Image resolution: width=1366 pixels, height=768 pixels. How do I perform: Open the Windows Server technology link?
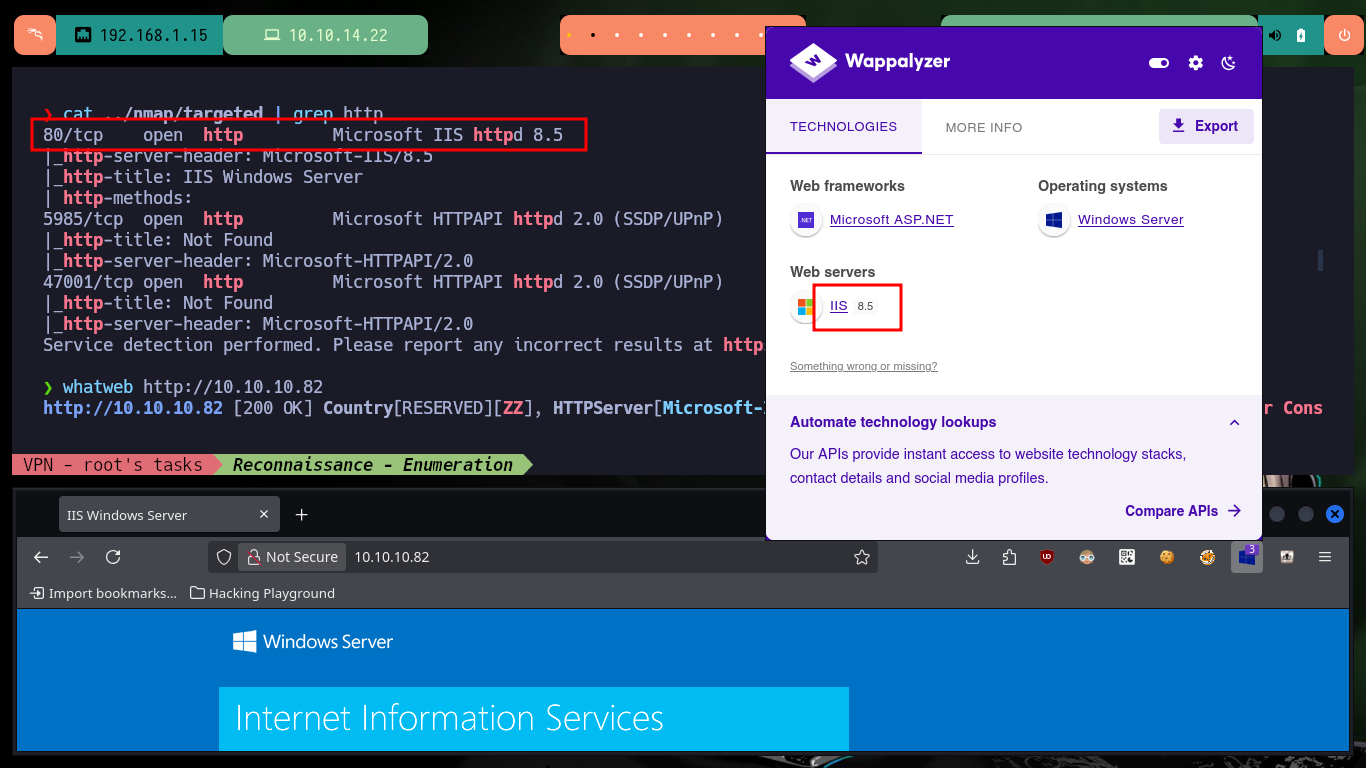tap(1130, 220)
